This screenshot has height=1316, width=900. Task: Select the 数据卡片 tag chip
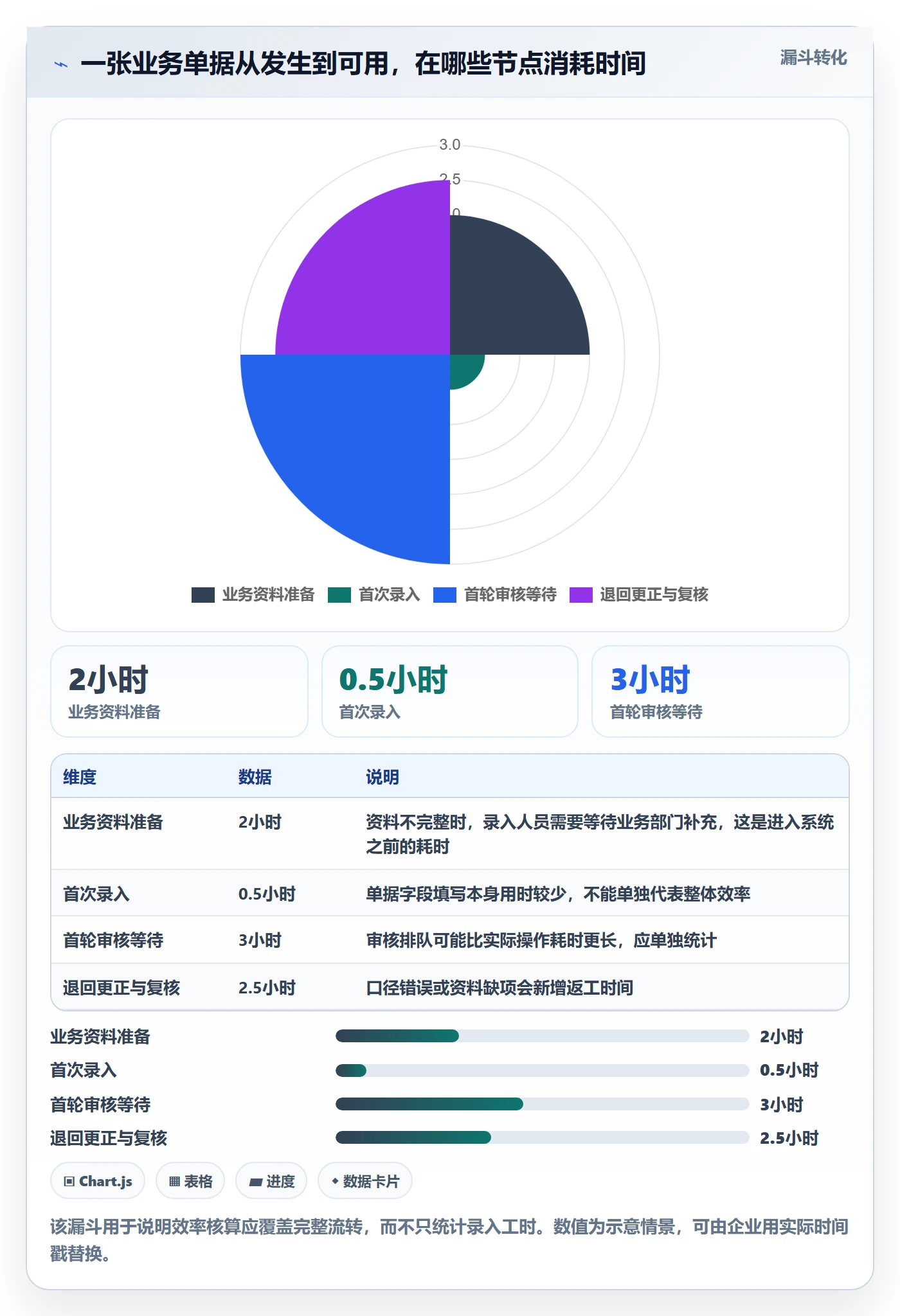pos(365,1181)
